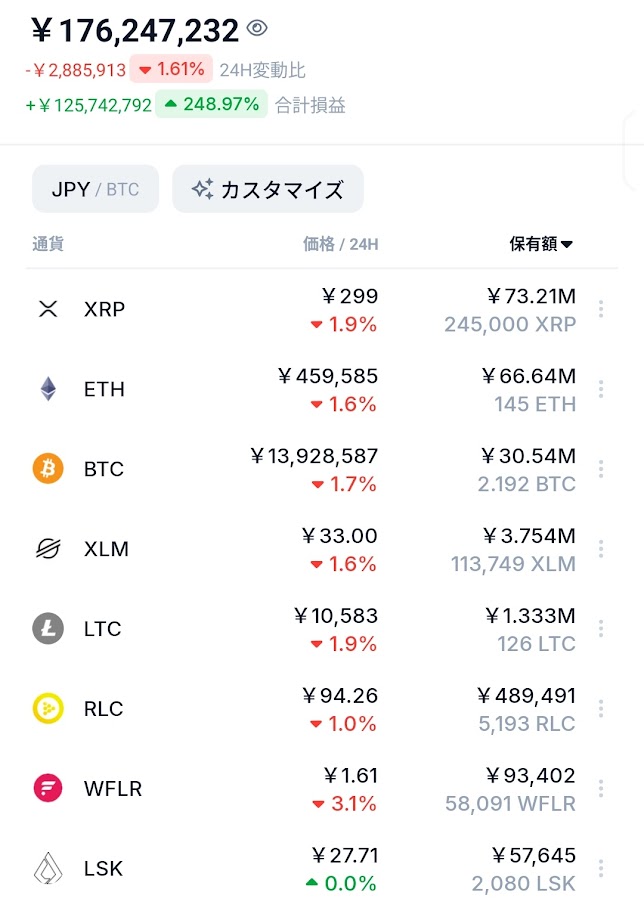The image size is (644, 911).
Task: Tap the カスタマイズ button
Action: (x=268, y=189)
